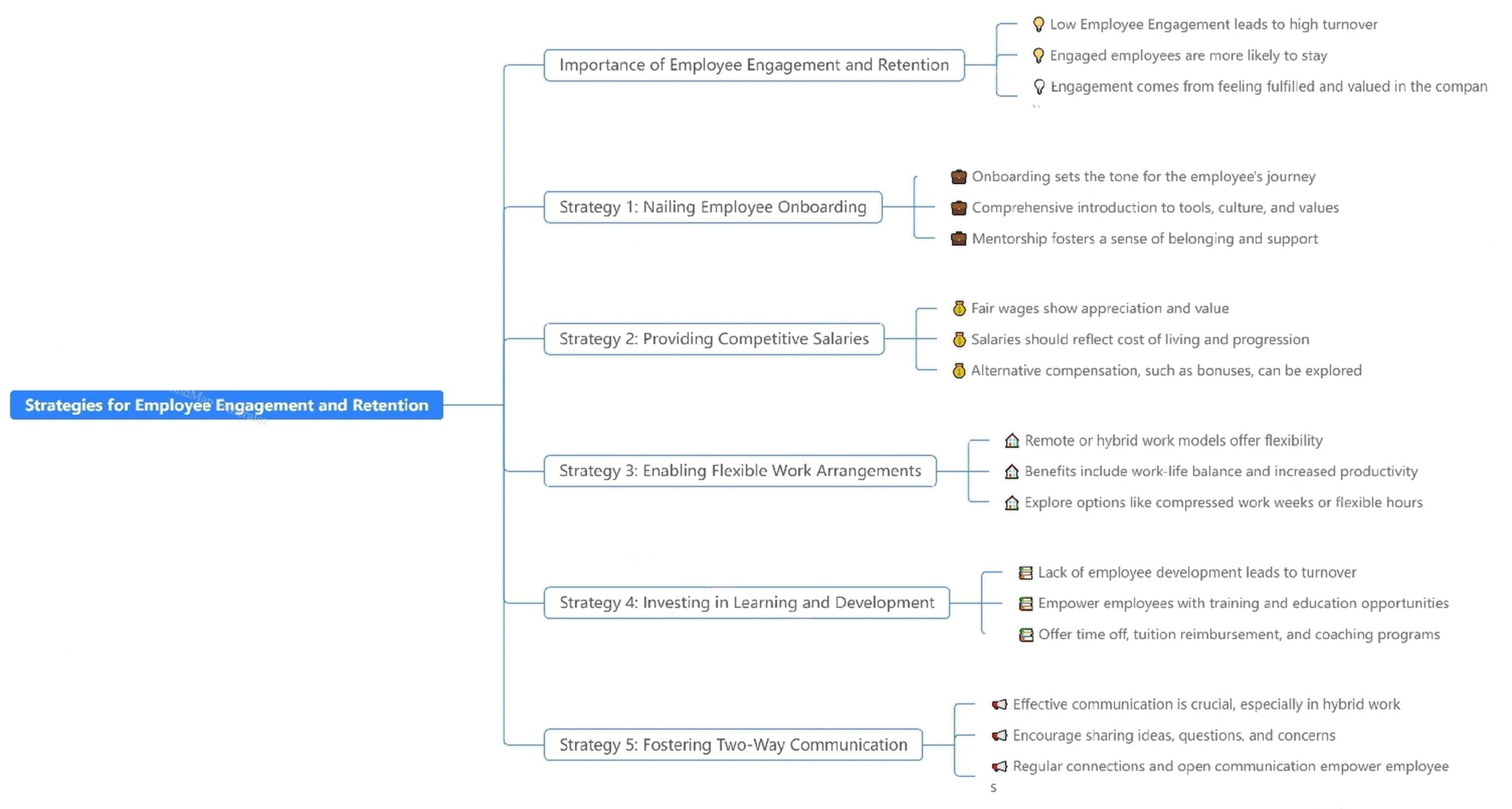Click house icon beside 'Benefits include work-life balance'

tap(1012, 472)
